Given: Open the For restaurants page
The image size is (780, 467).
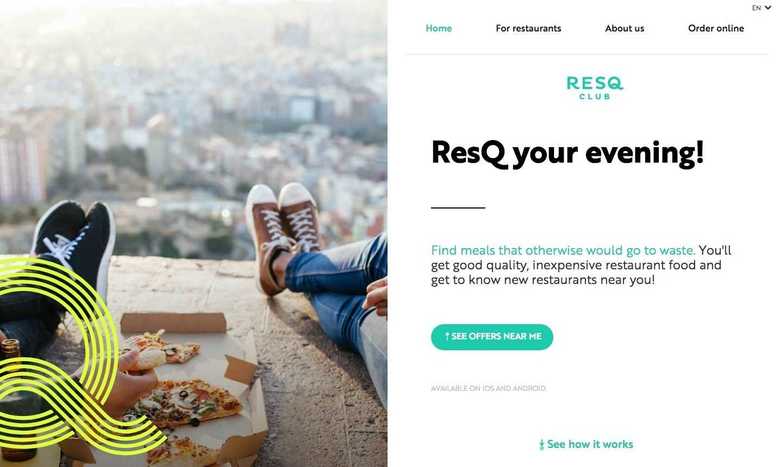Looking at the screenshot, I should pos(528,28).
